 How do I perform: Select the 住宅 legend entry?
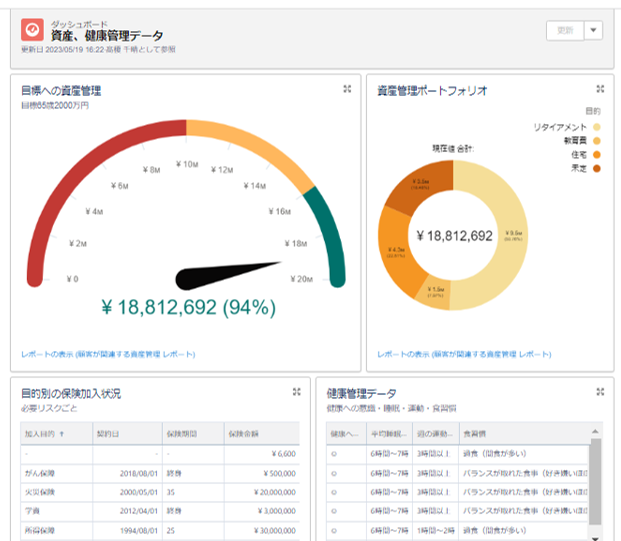coord(580,154)
